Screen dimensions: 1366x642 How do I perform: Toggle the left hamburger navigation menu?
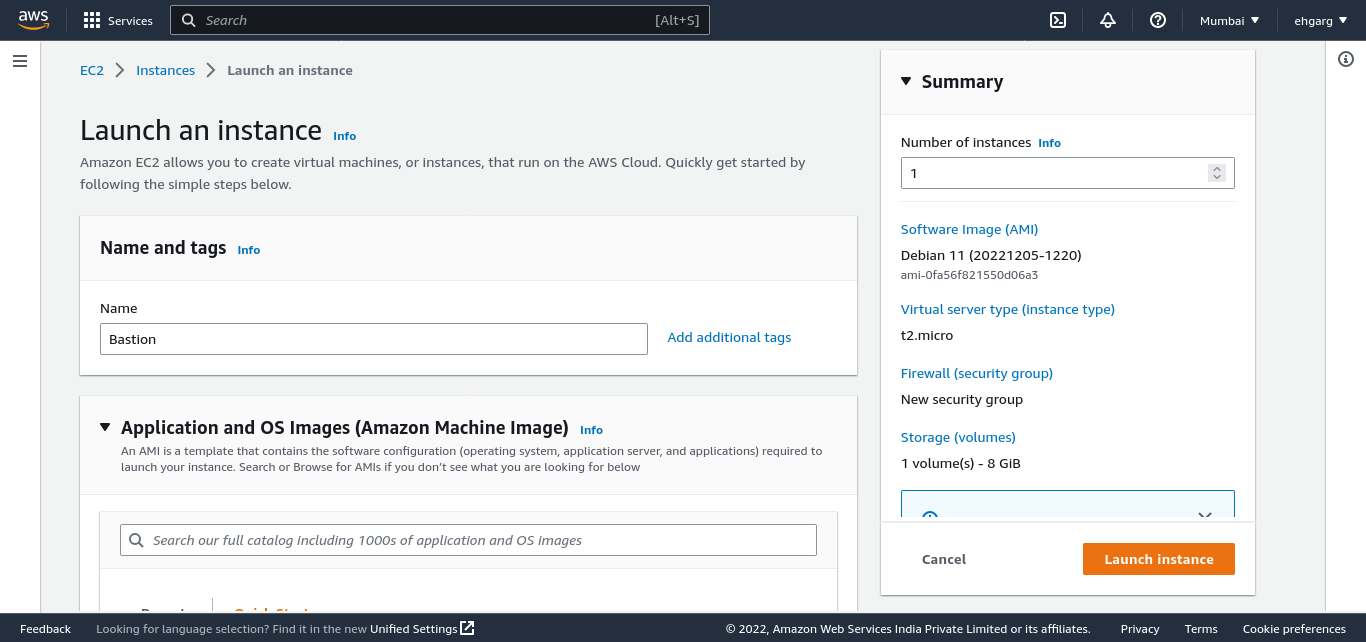tap(20, 61)
